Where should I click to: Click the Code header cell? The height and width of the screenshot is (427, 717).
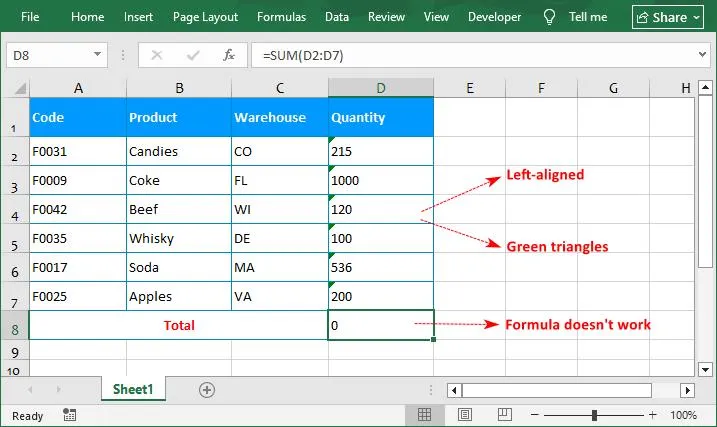coord(78,117)
